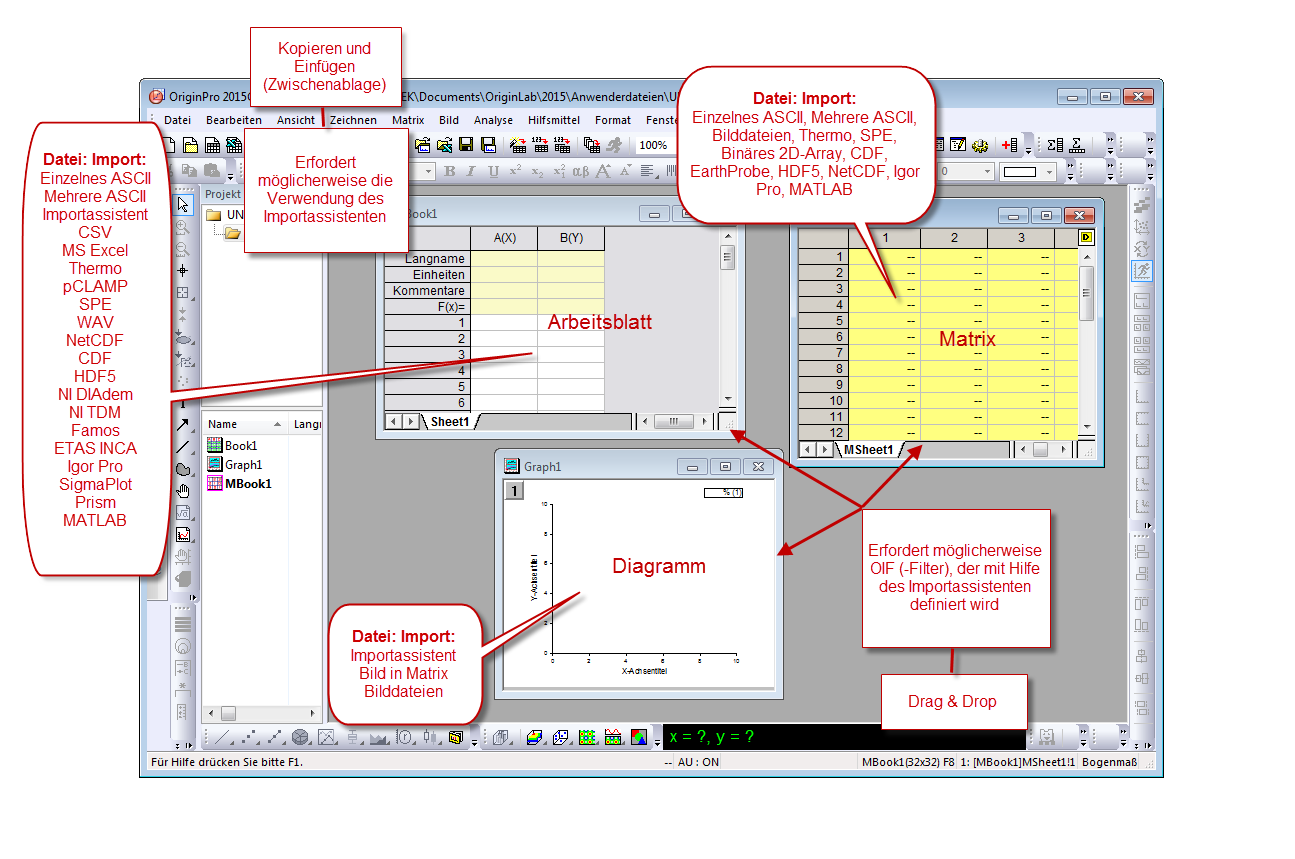
Task: Open the Bearbeiten menu
Action: (233, 120)
